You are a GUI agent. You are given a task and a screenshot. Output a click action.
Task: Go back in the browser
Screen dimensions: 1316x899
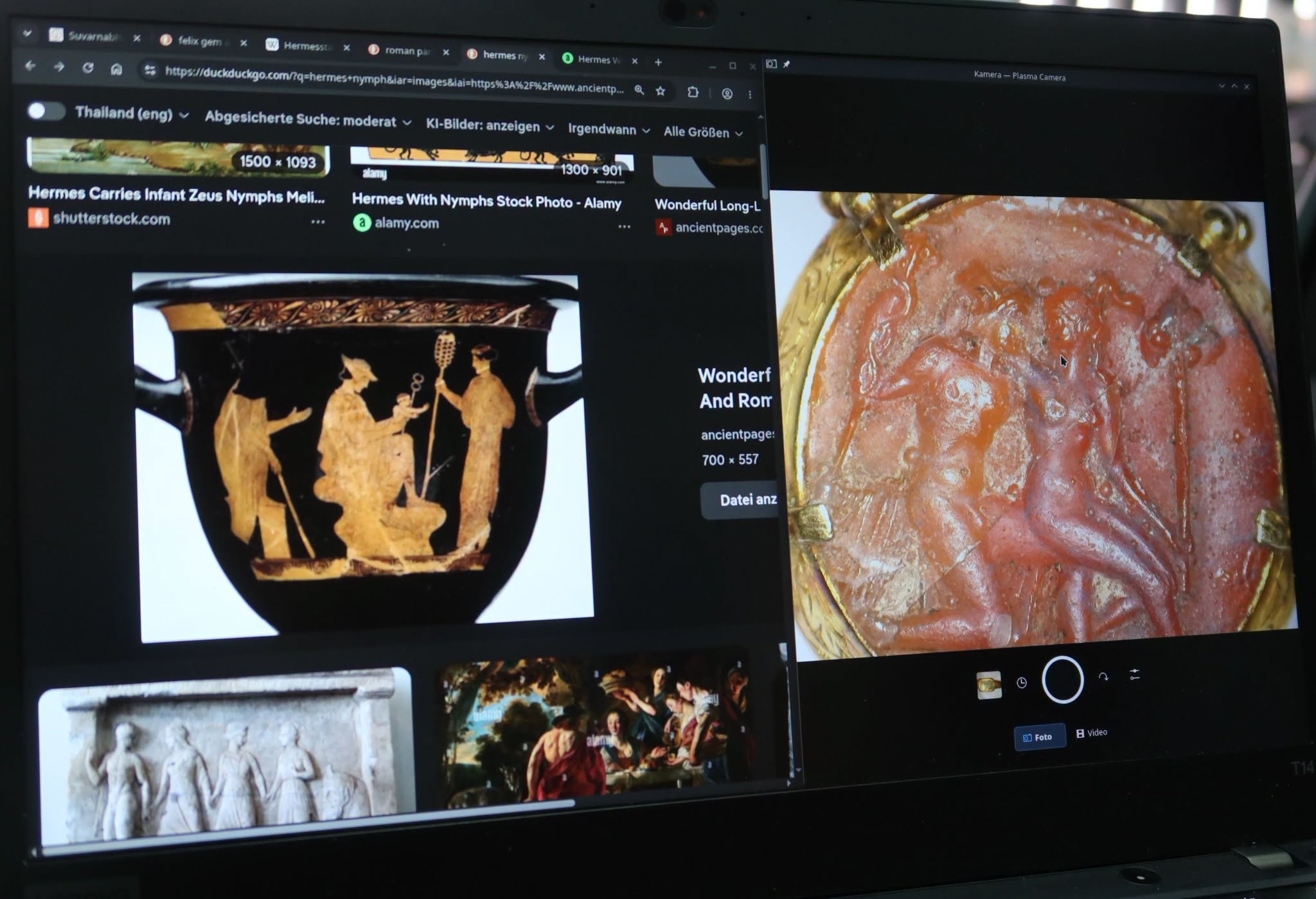point(30,66)
